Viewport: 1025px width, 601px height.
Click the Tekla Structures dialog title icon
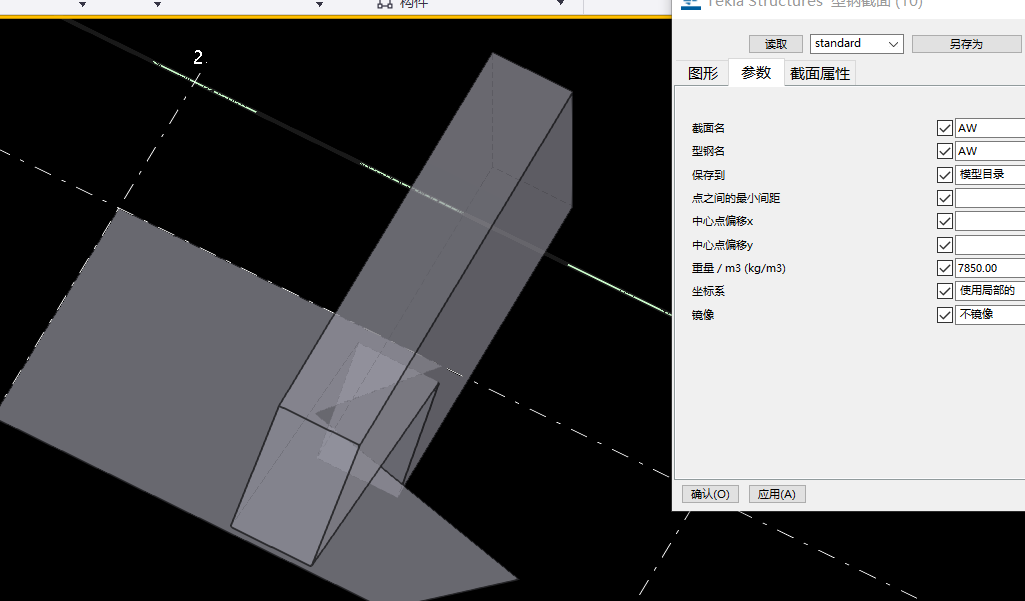point(691,4)
